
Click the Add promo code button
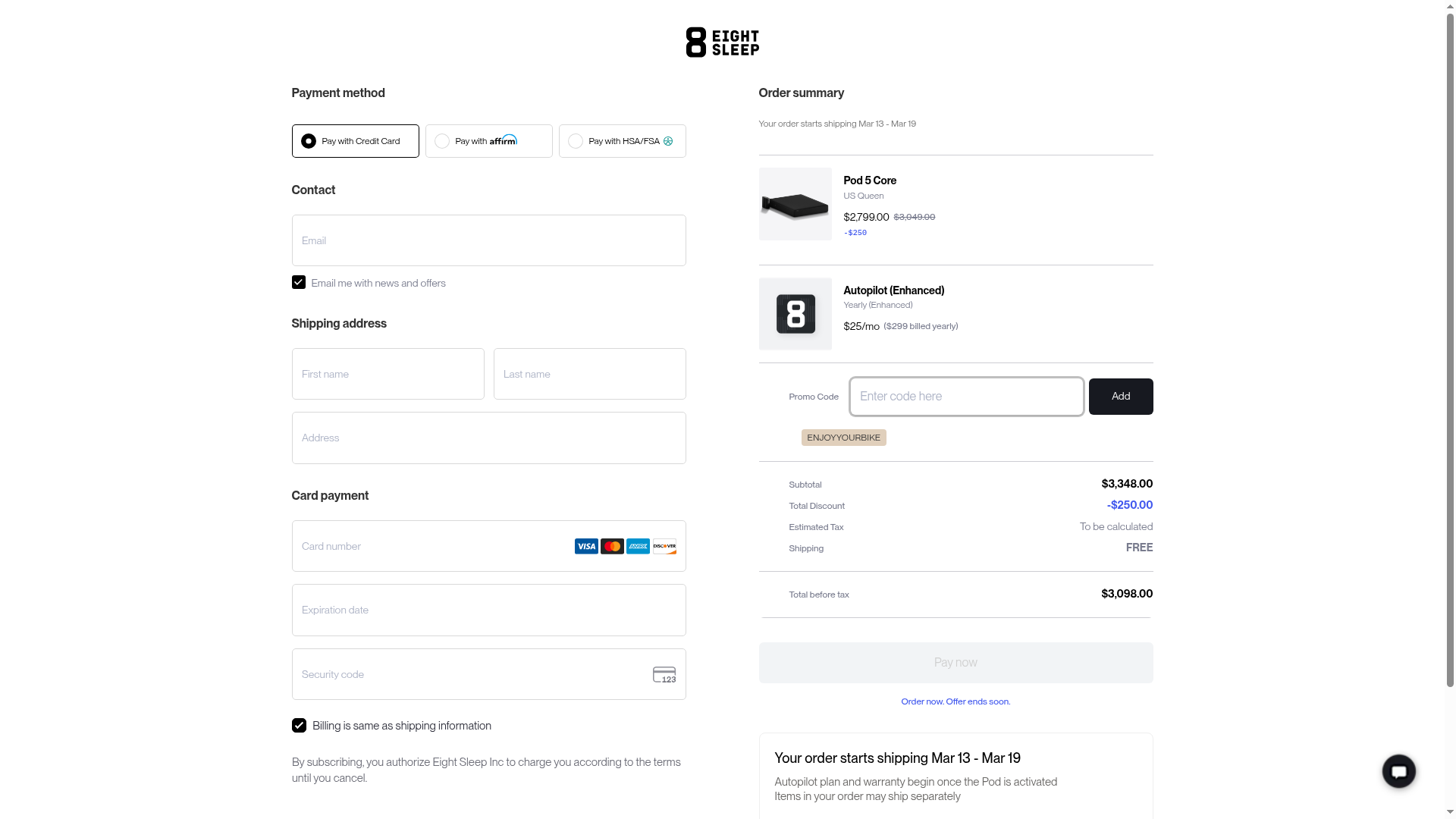tap(1120, 397)
